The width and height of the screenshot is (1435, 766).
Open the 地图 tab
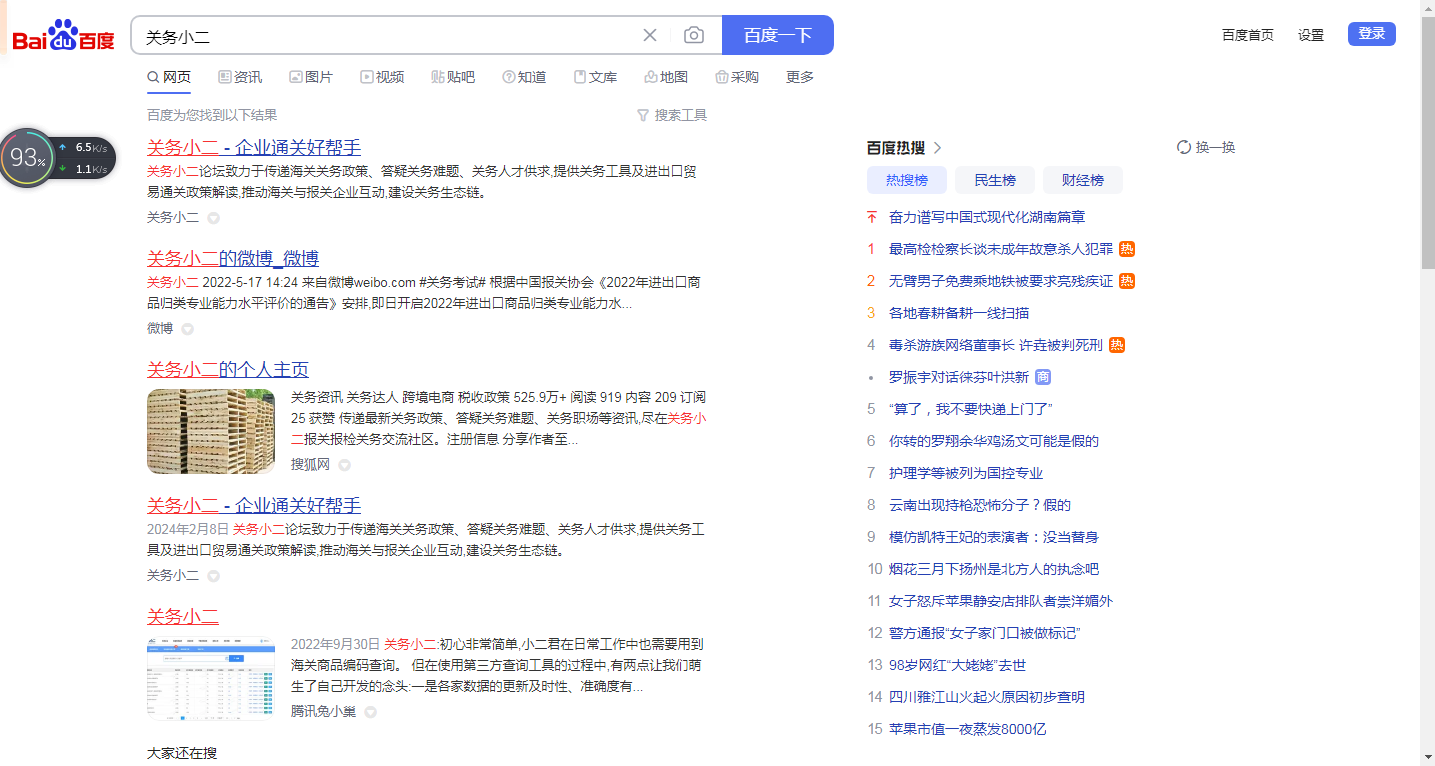coord(666,77)
